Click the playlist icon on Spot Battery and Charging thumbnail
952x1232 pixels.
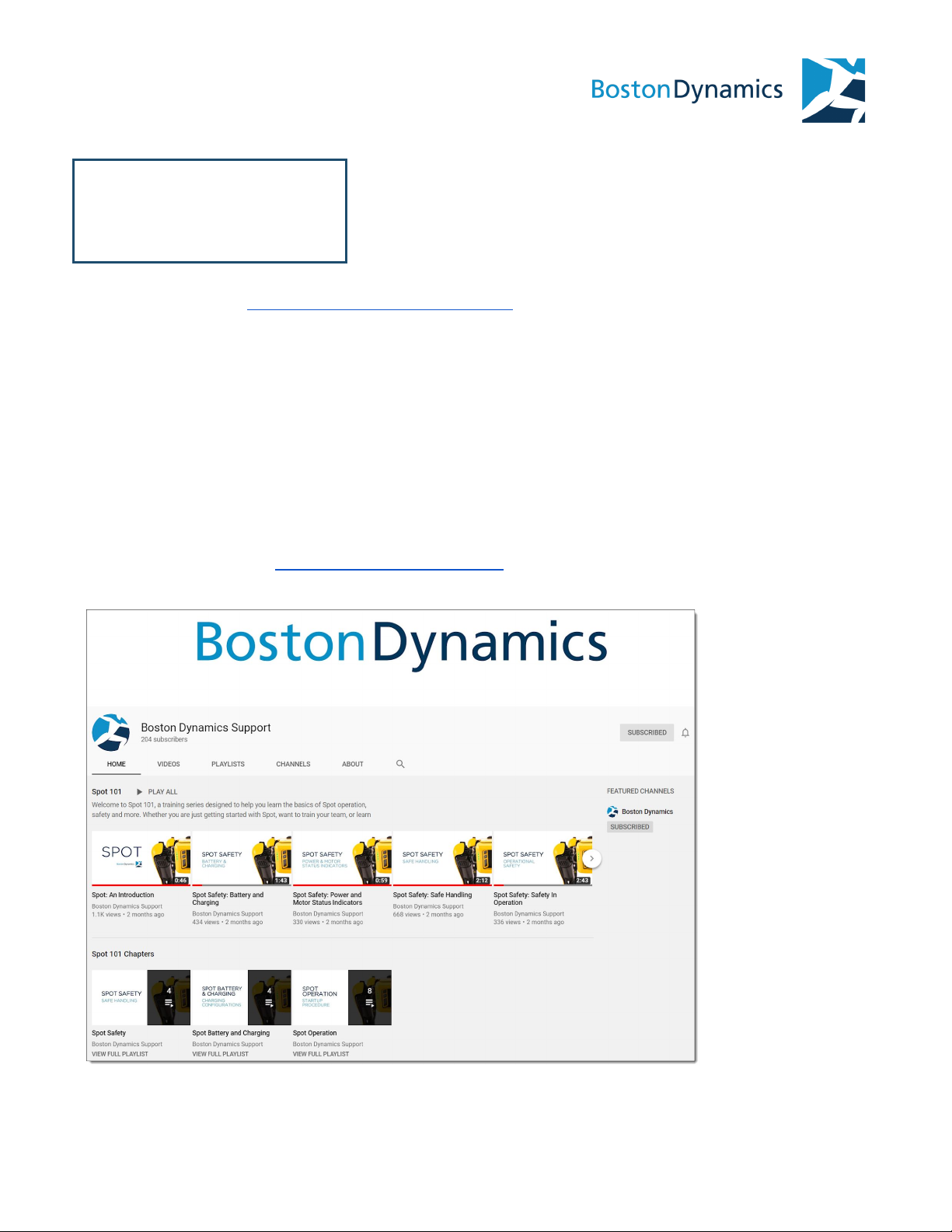(x=269, y=1003)
